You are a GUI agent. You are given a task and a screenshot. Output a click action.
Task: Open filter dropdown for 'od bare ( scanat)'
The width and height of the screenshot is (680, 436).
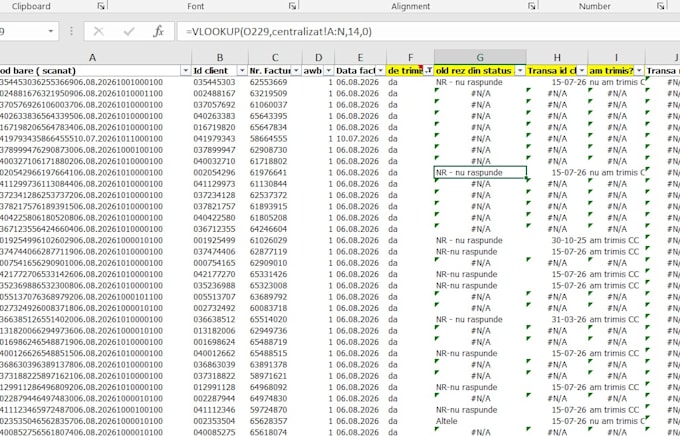pos(186,71)
